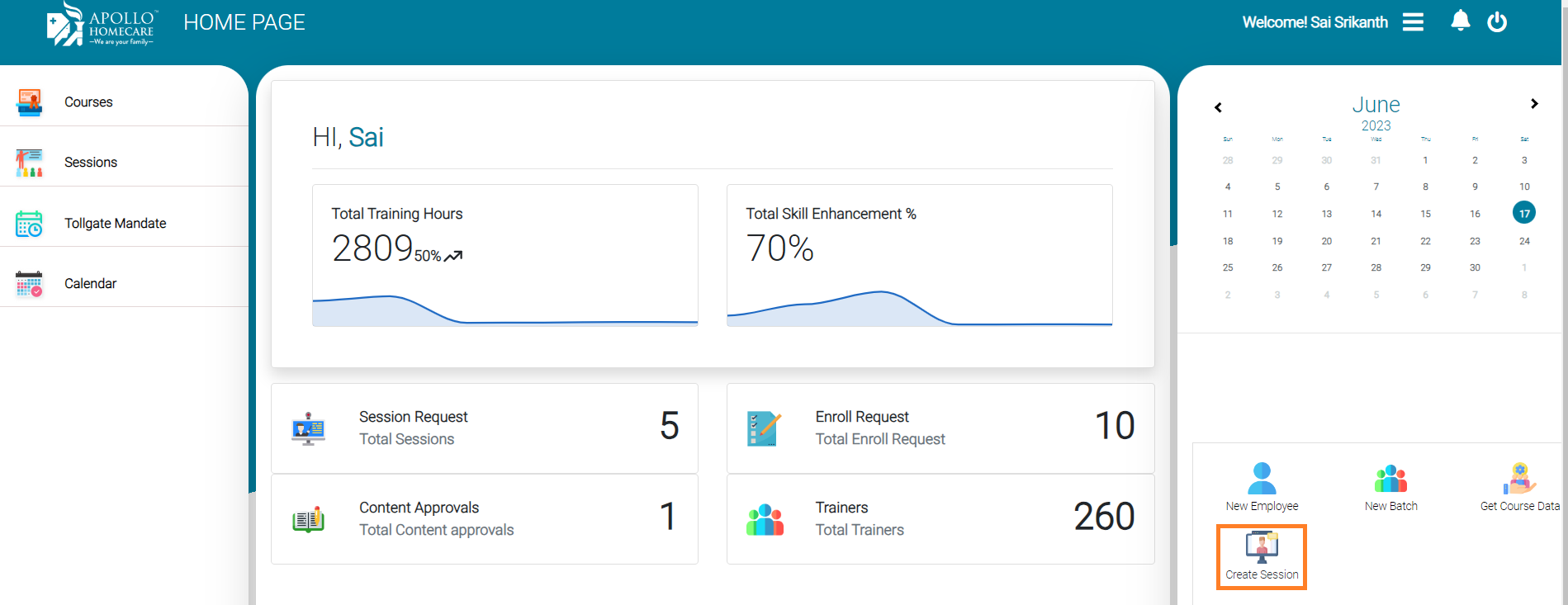
Task: Select Tollgate Mandate in sidebar
Action: [x=115, y=224]
